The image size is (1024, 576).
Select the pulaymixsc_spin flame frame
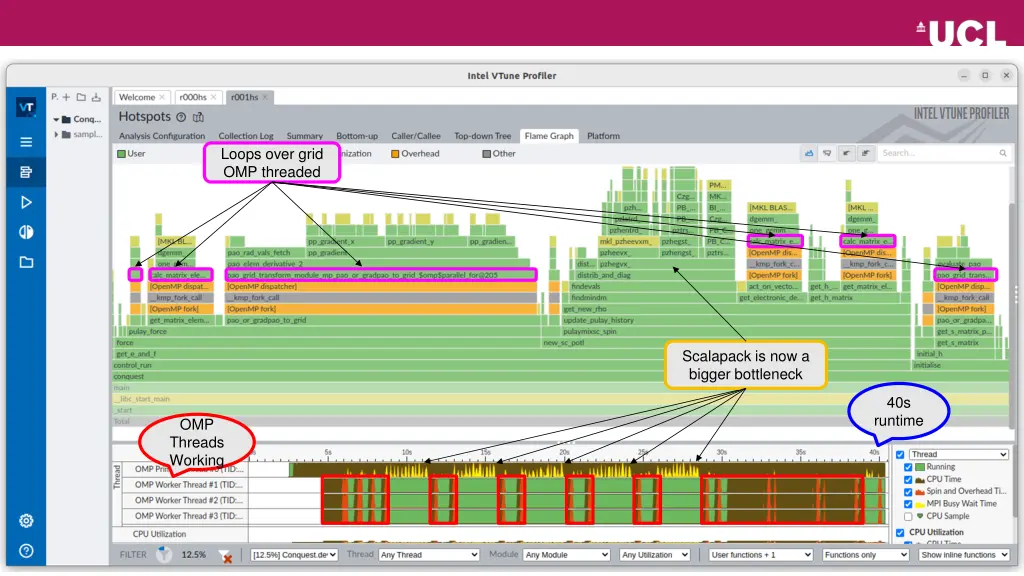[x=735, y=332]
